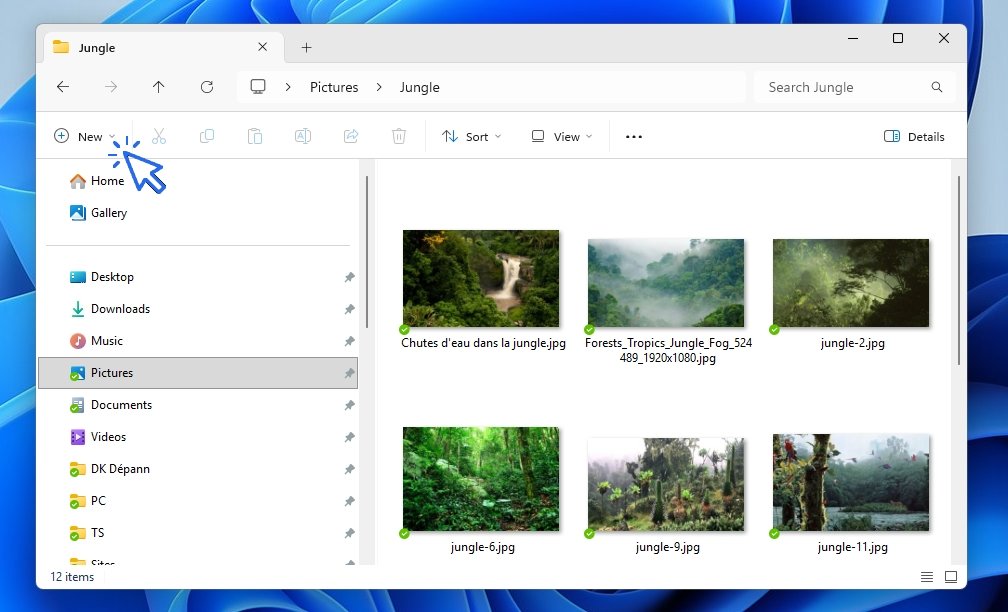
Task: Toggle the Details pane
Action: pos(913,136)
